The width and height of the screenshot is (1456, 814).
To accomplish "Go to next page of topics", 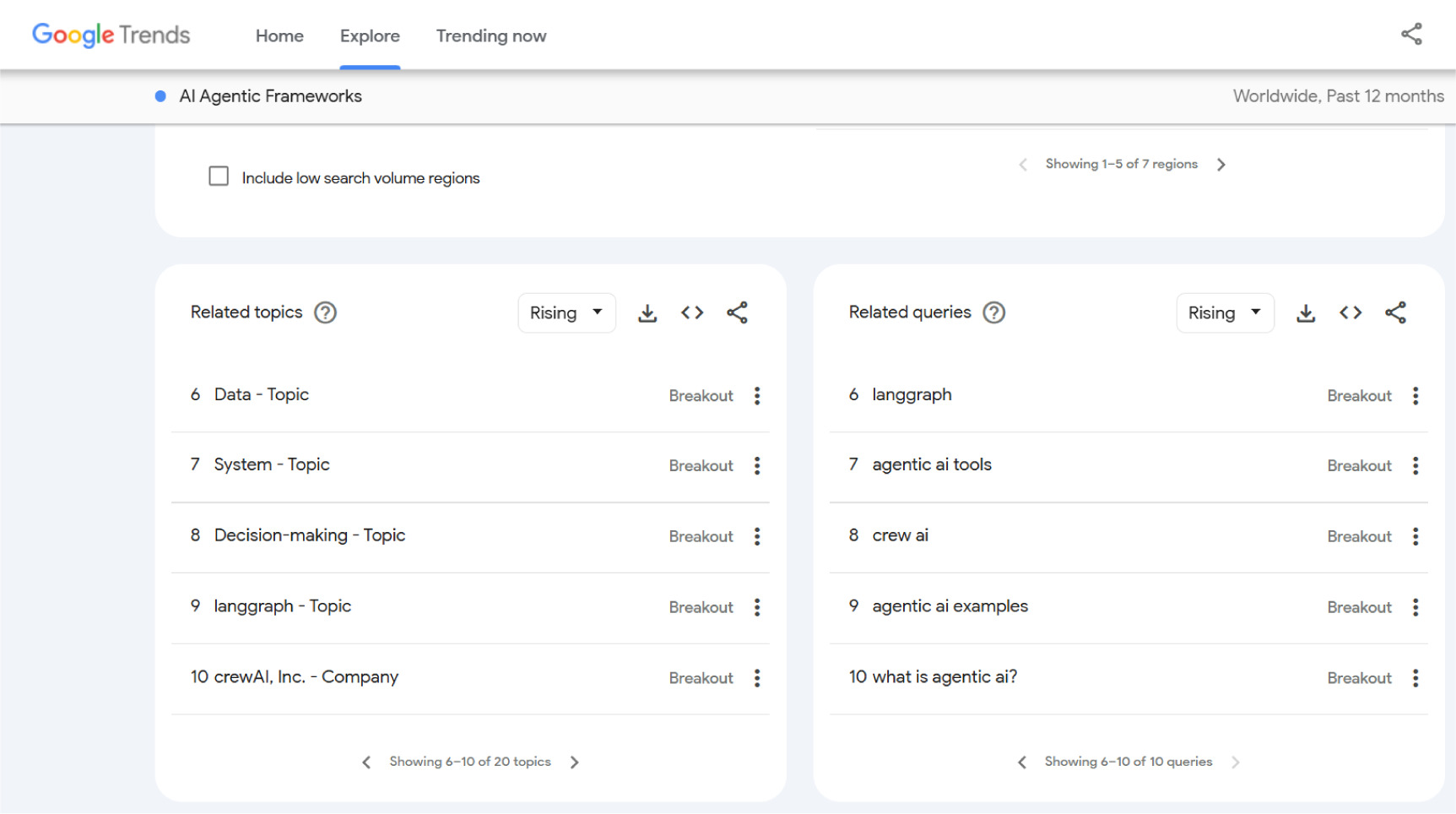I will coord(574,762).
